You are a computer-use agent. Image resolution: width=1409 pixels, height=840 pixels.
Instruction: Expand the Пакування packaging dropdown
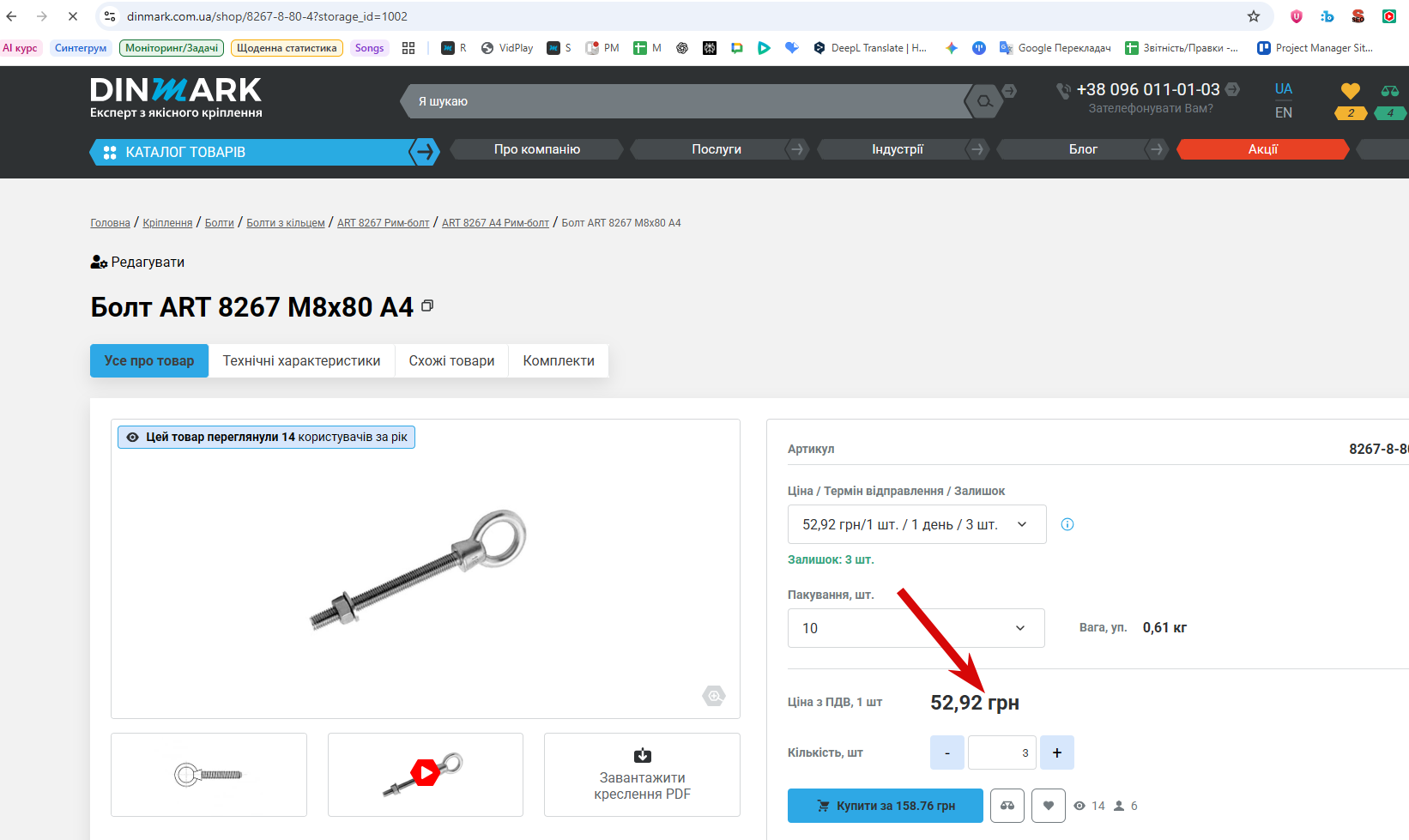click(916, 628)
